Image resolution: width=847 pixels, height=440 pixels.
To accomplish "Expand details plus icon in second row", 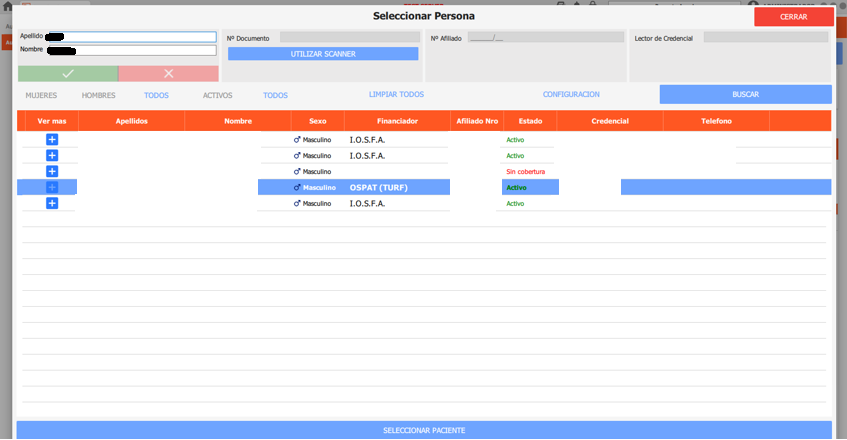I will pos(52,156).
